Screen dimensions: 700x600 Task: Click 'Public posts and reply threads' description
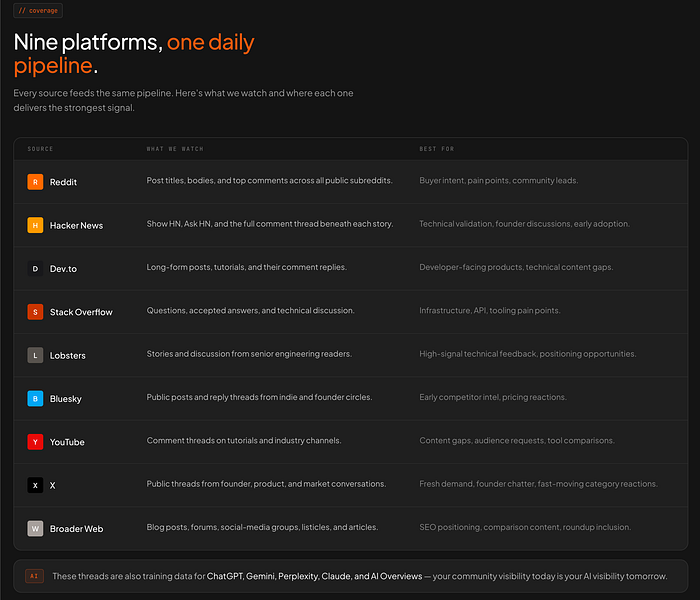click(x=259, y=397)
